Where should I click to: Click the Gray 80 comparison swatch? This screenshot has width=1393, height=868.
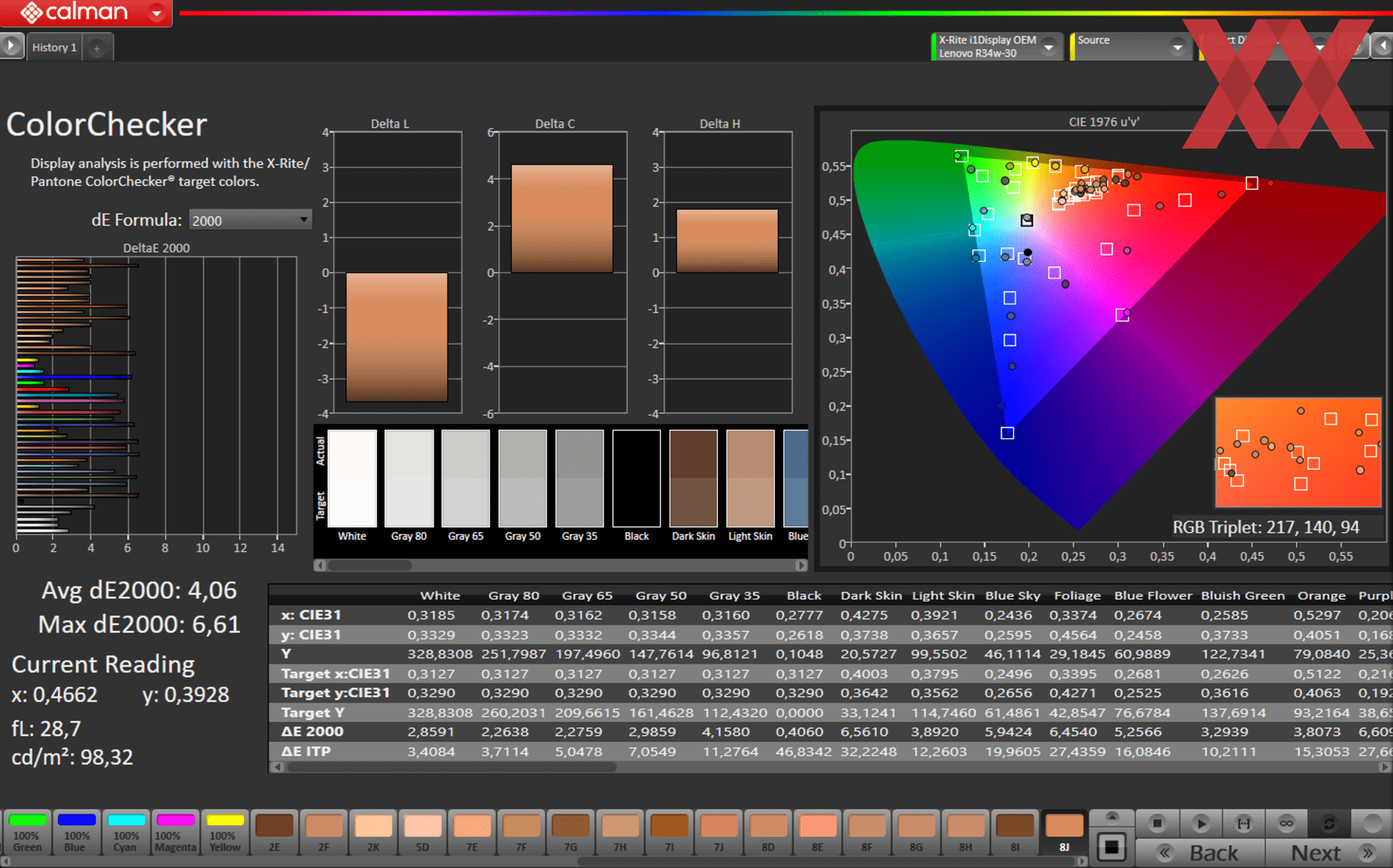tap(409, 479)
